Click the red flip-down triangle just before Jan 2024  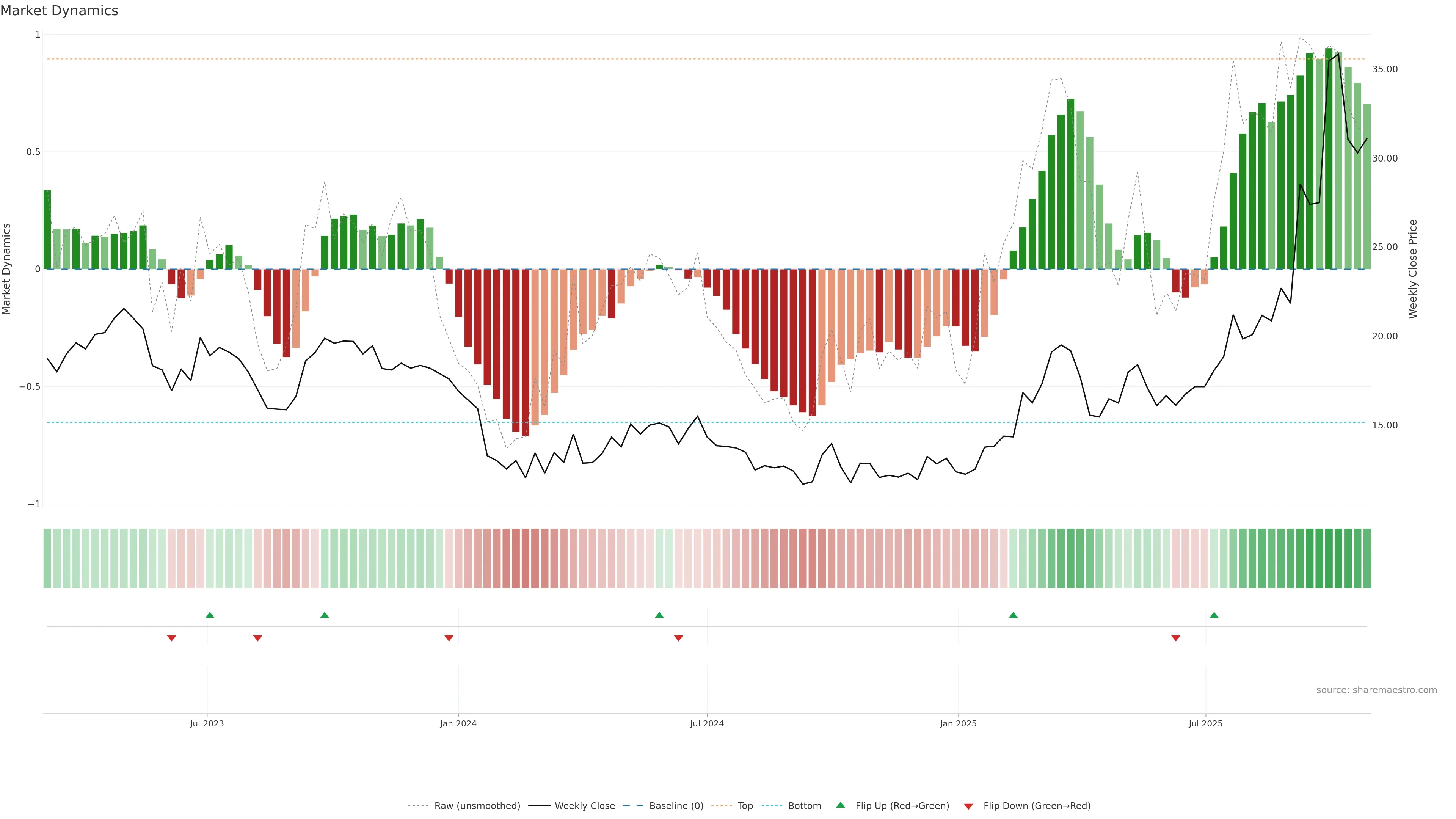449,638
